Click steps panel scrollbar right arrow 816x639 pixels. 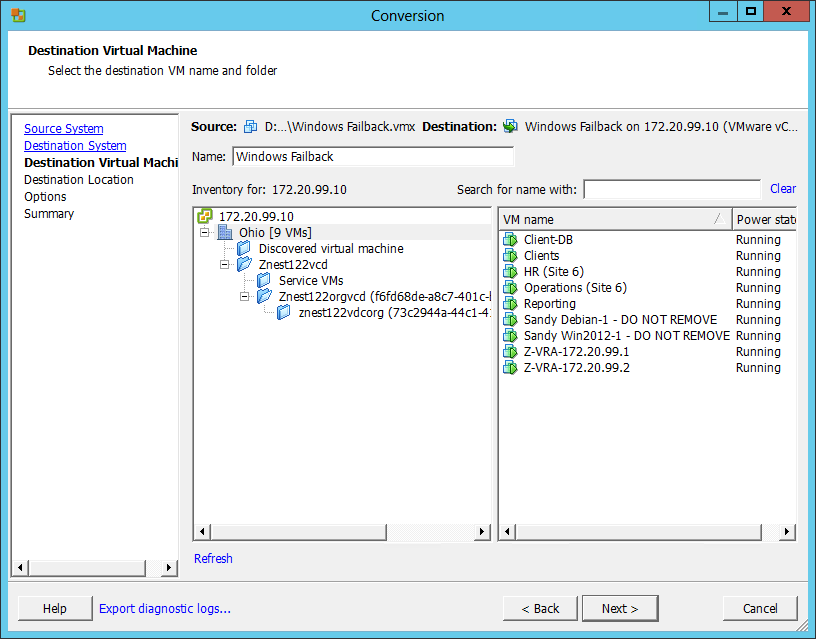tap(169, 567)
